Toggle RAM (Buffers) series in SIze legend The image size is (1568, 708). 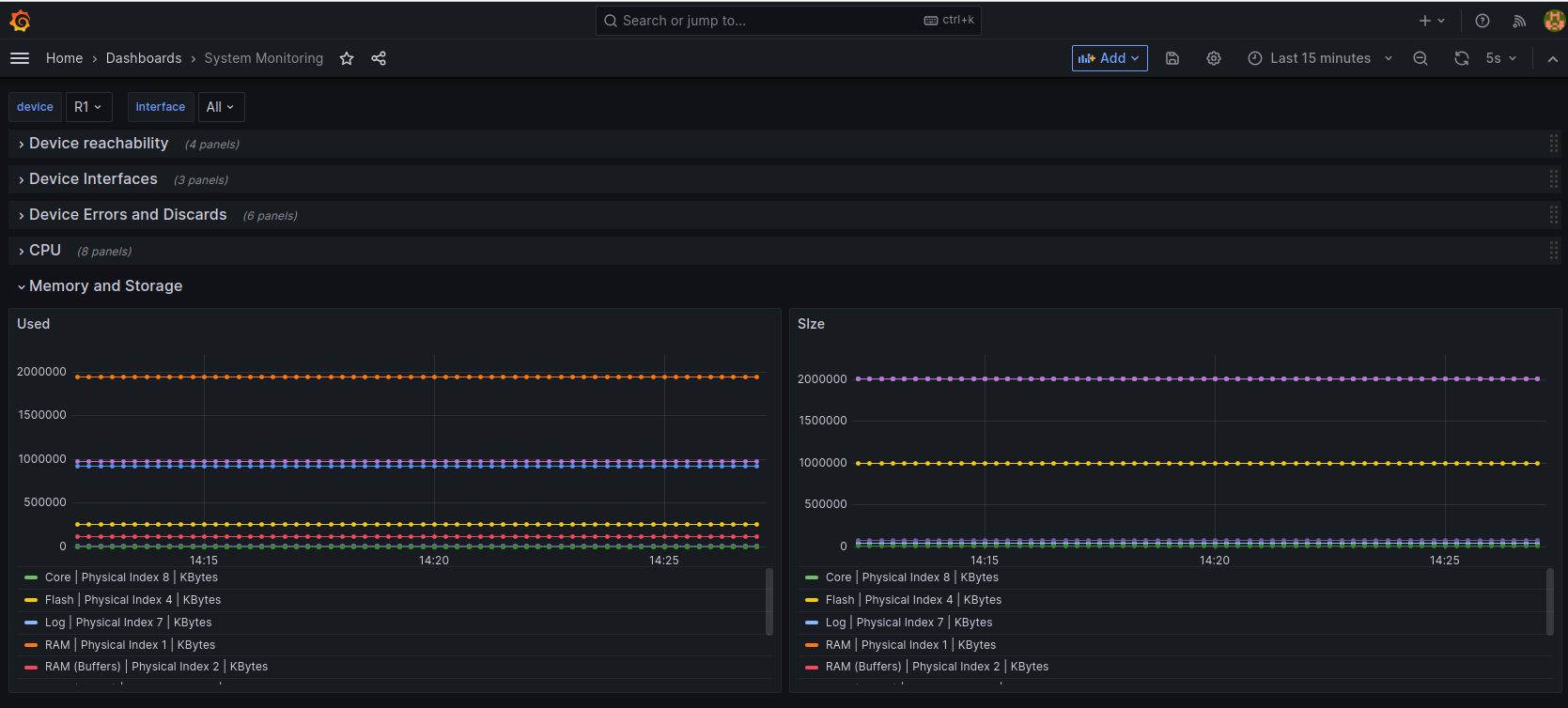point(938,667)
